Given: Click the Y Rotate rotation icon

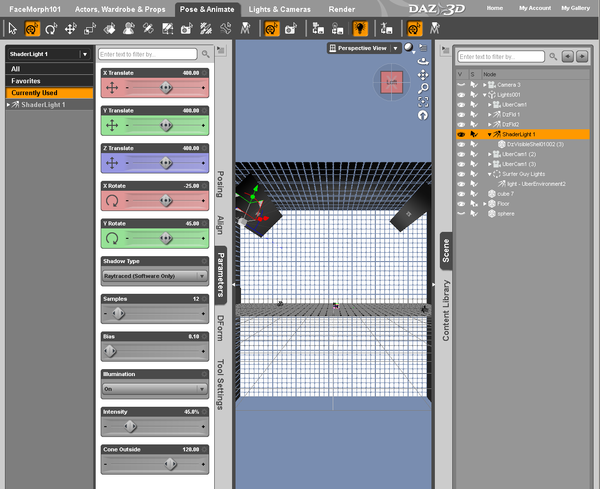Looking at the screenshot, I should 112,238.
